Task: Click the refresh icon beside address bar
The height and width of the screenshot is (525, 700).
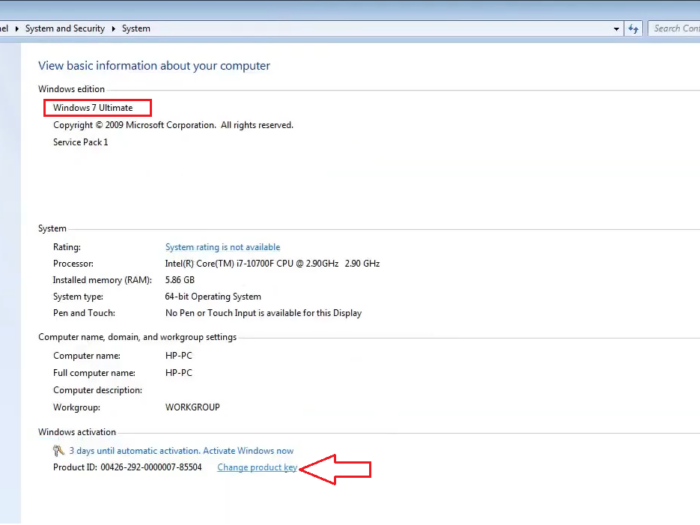Action: tap(633, 29)
